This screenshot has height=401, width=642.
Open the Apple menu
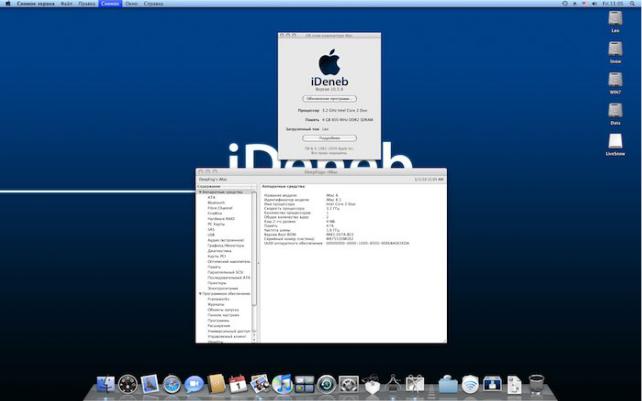[7, 3]
